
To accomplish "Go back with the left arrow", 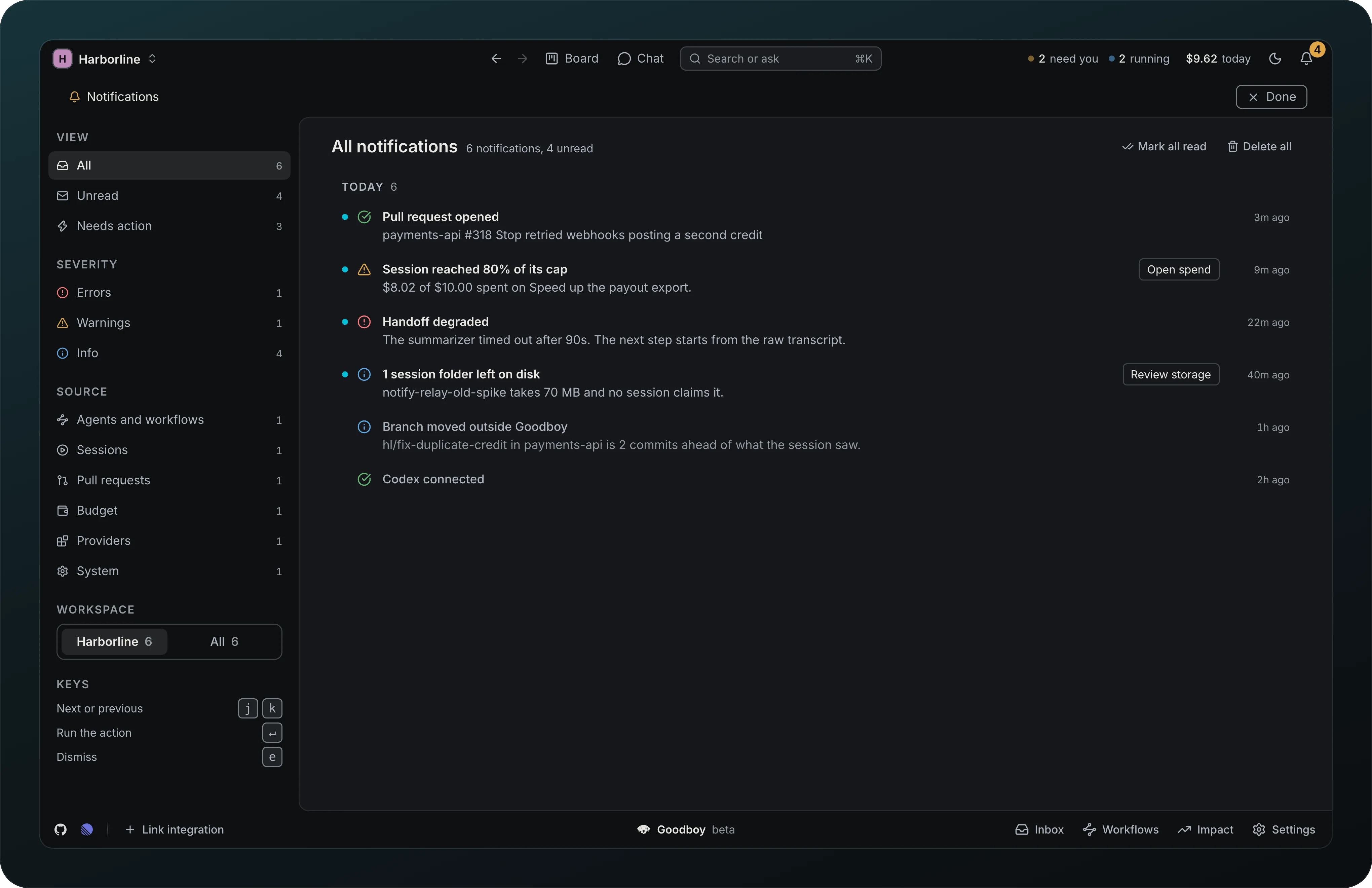I will click(x=496, y=59).
